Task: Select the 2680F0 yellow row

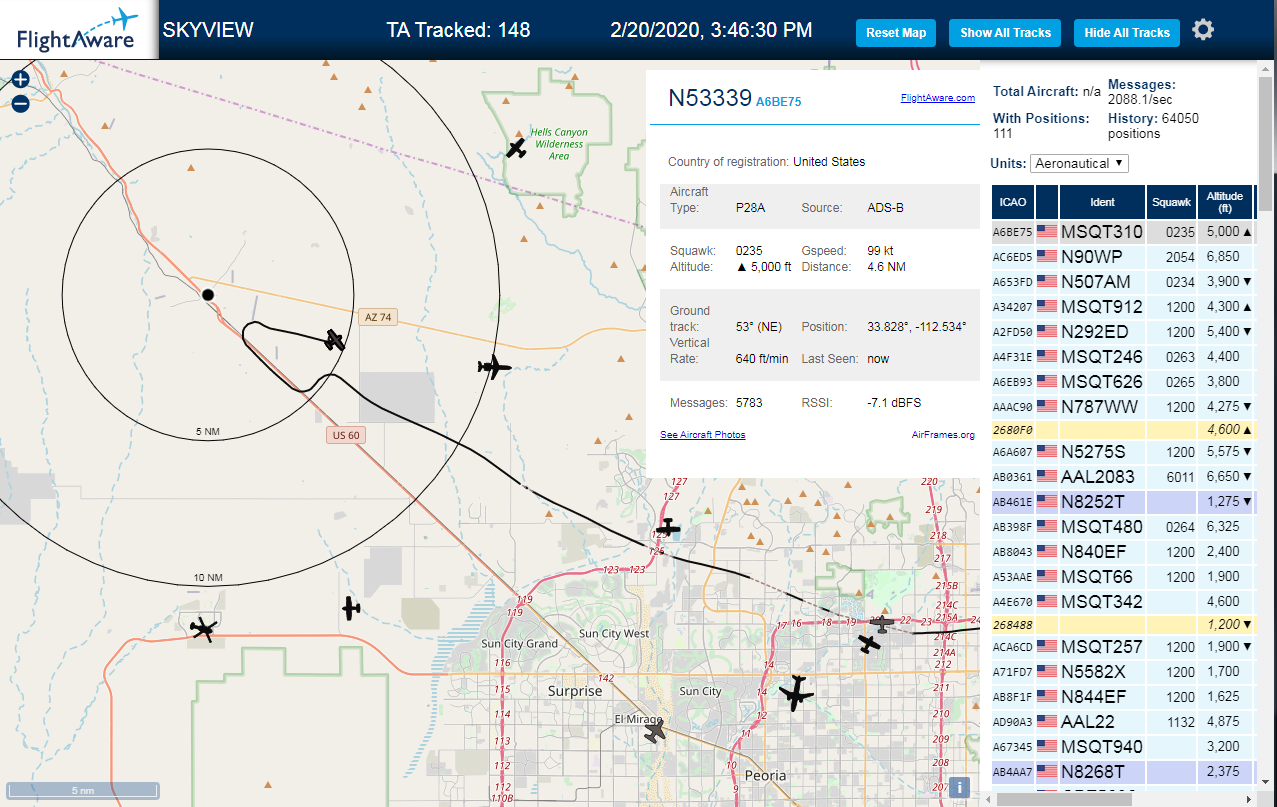Action: point(1123,430)
